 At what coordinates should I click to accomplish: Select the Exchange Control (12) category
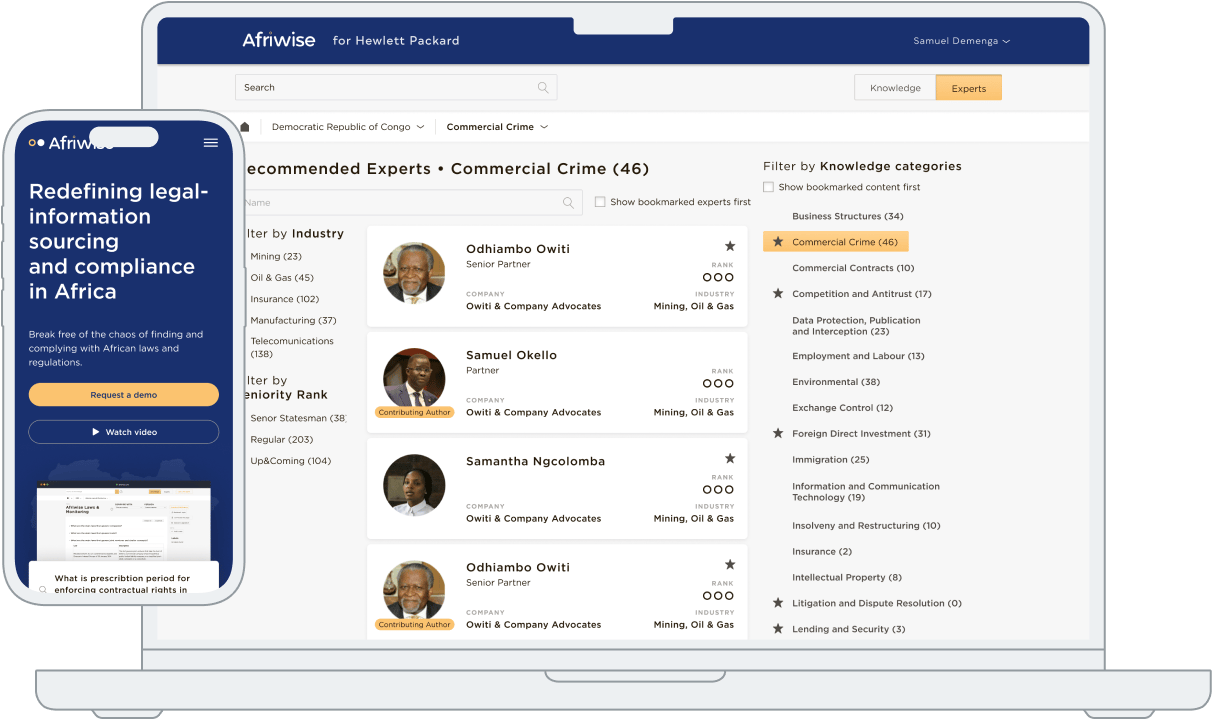843,408
